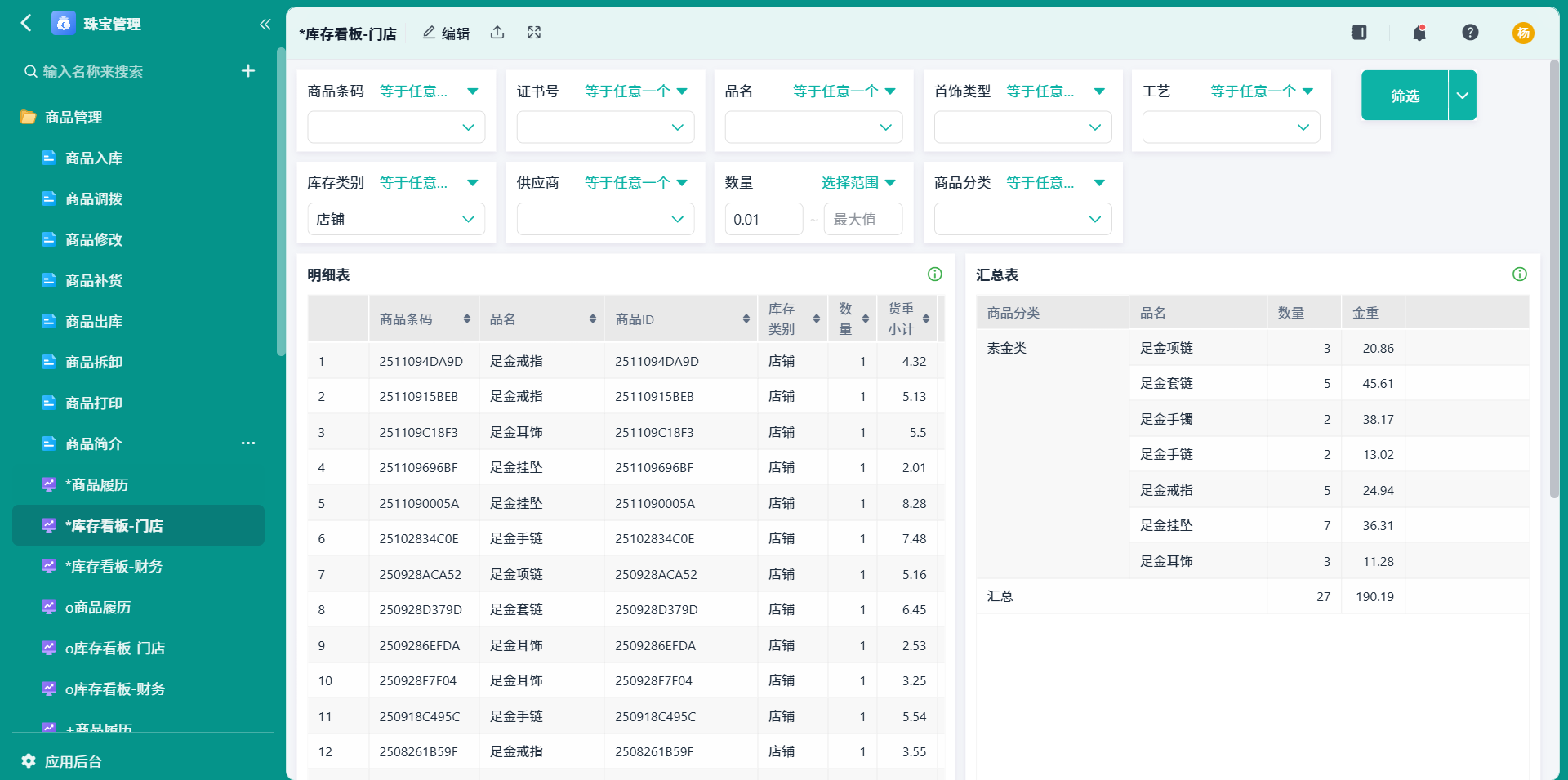Open the user avatar 杨

(1523, 33)
